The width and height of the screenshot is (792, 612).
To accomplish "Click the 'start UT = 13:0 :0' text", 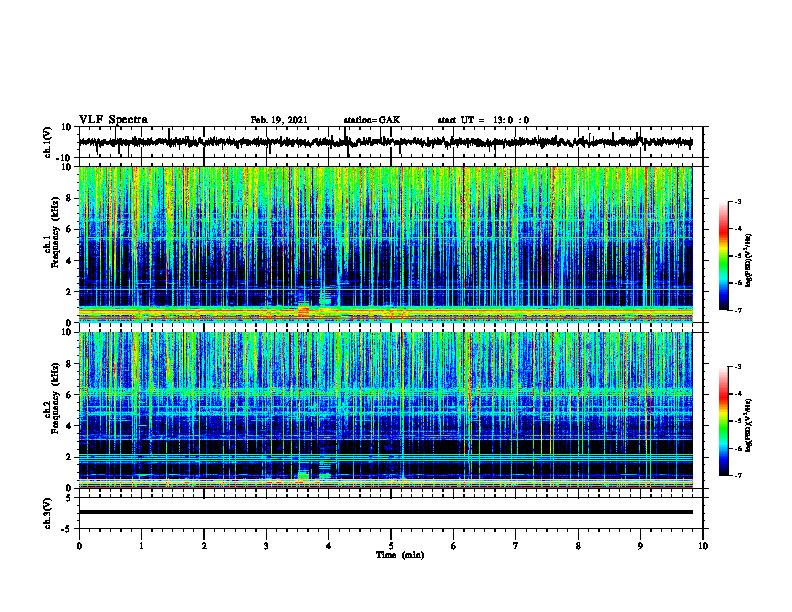I will coord(483,120).
